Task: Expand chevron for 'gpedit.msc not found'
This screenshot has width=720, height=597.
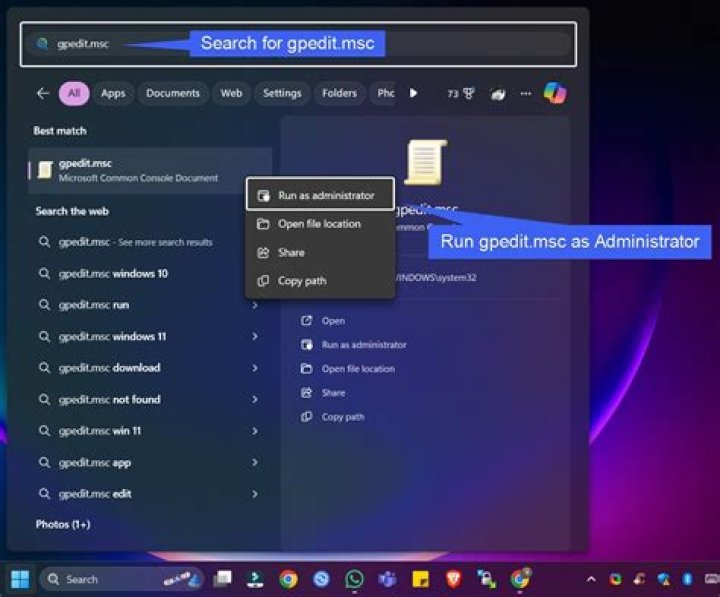Action: (x=255, y=400)
